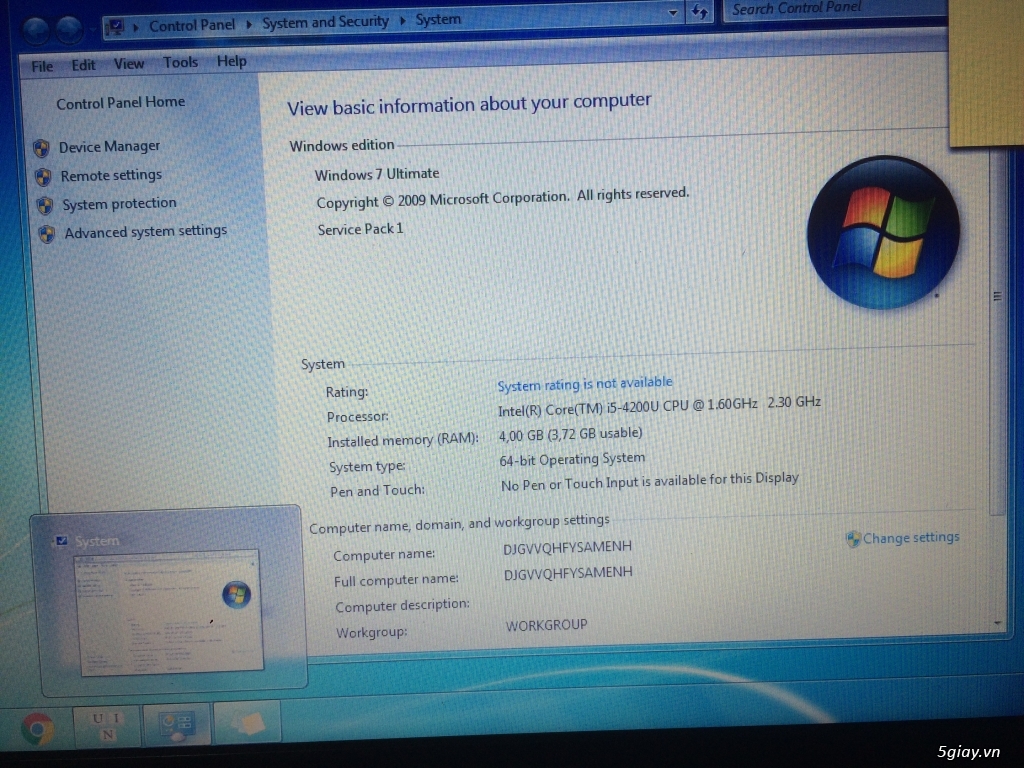This screenshot has width=1024, height=768.
Task: Open the UniKey taskbar button
Action: point(106,726)
